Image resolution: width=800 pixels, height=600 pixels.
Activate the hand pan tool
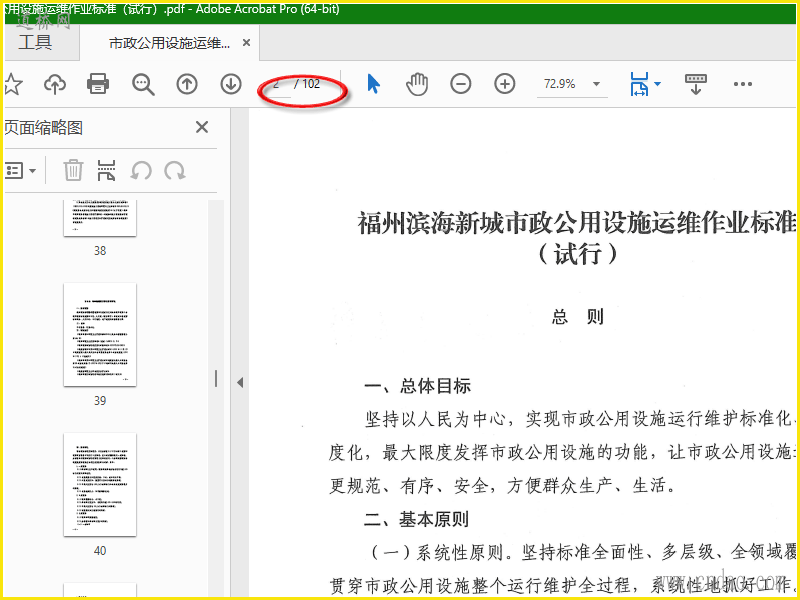[417, 84]
